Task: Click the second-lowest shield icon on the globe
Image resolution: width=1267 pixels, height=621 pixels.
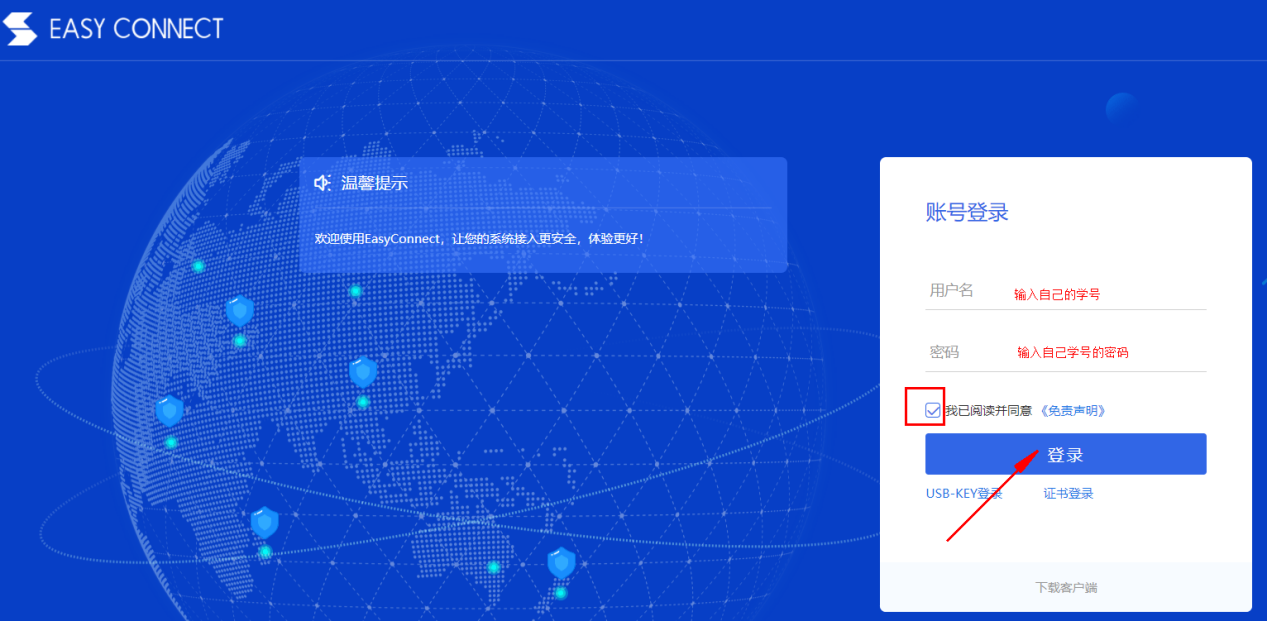Action: (265, 522)
